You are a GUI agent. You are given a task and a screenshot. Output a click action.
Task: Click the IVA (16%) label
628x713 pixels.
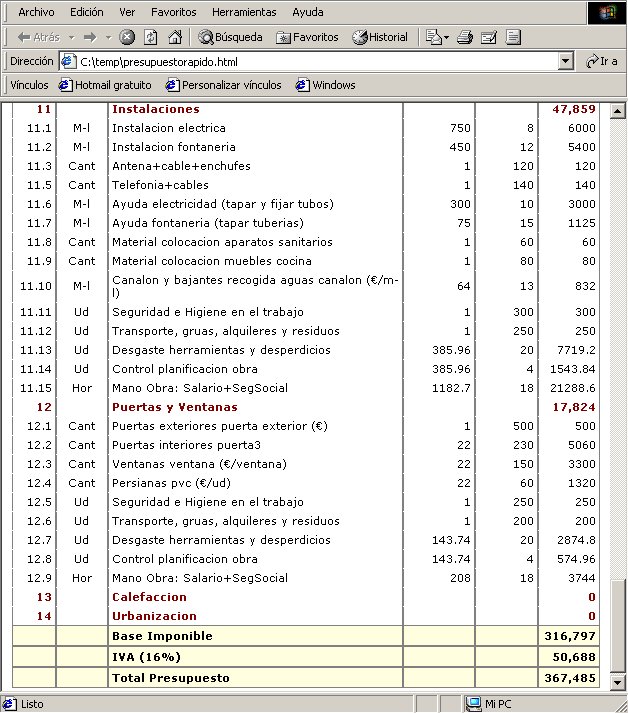pos(146,657)
